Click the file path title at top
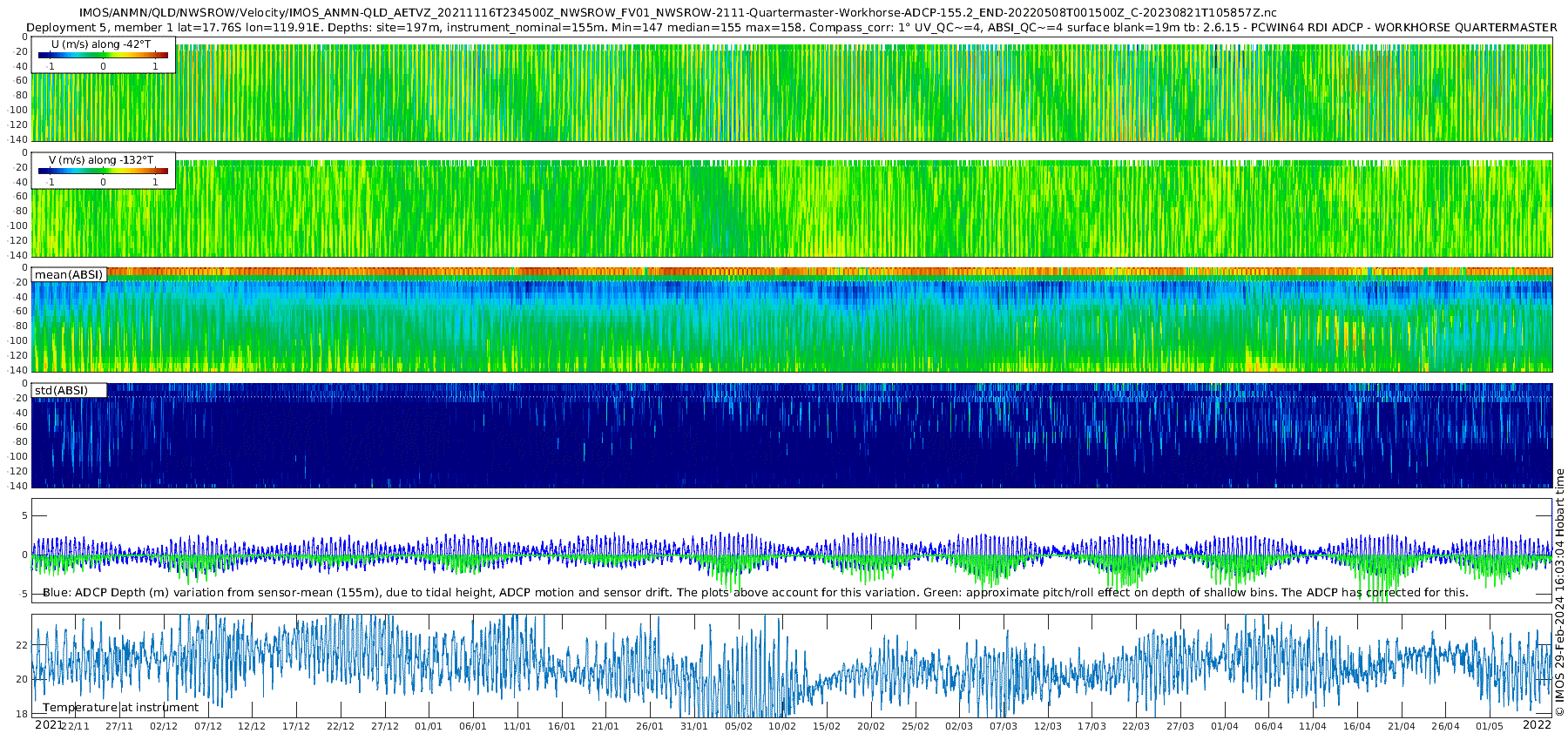 click(678, 12)
